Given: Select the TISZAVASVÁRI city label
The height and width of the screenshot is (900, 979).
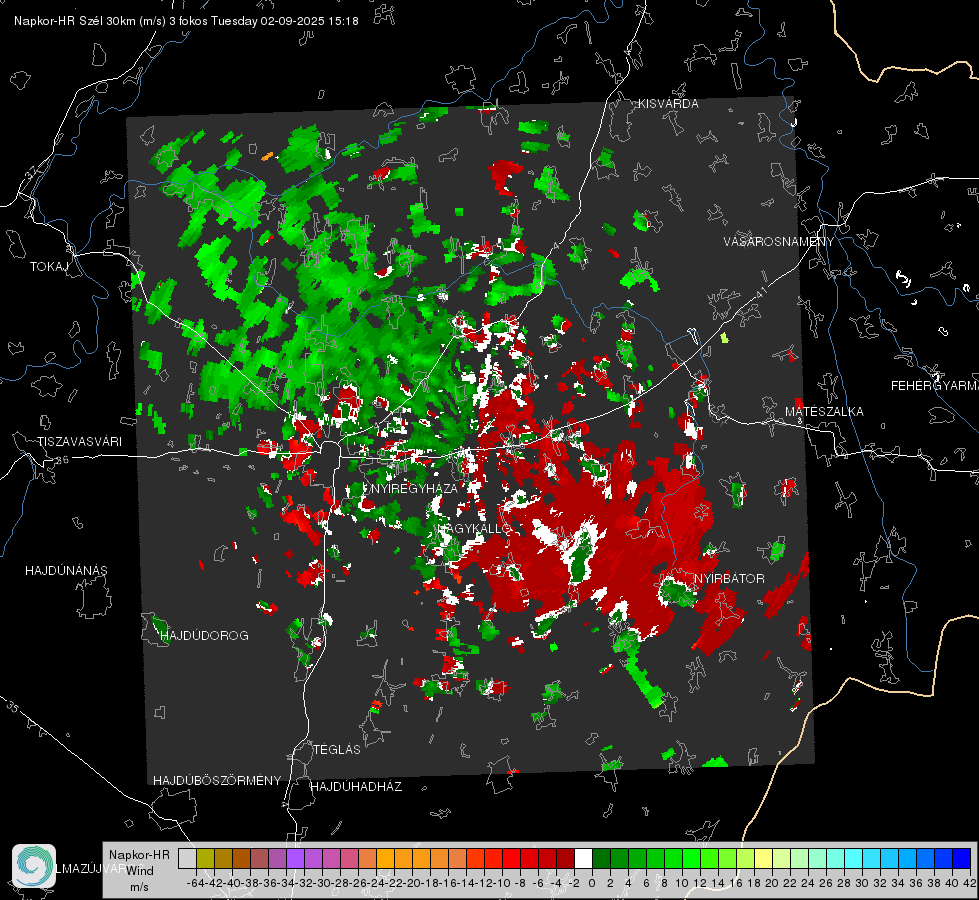Looking at the screenshot, I should click(79, 442).
